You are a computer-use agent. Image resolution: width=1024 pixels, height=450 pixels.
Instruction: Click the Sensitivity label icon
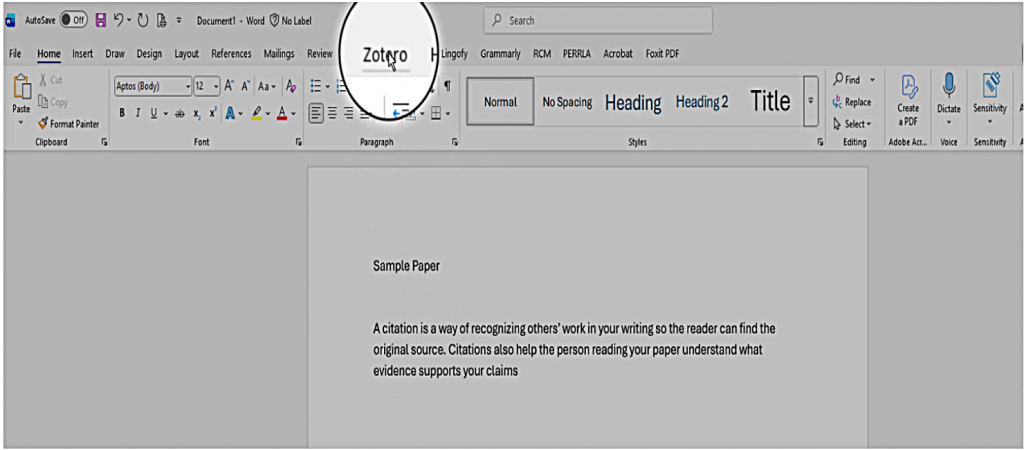pyautogui.click(x=990, y=100)
